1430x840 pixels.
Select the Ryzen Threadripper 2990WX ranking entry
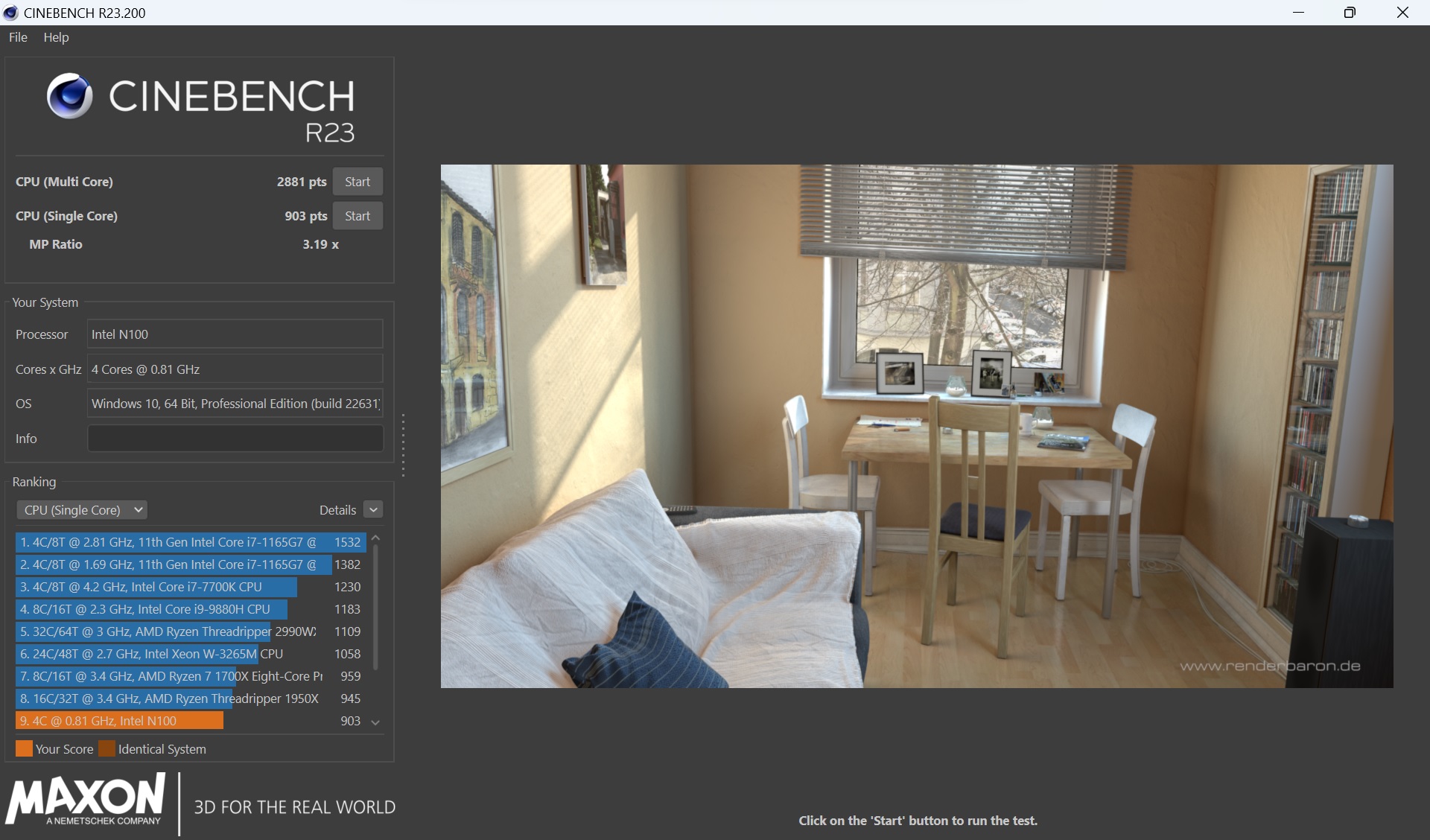168,631
